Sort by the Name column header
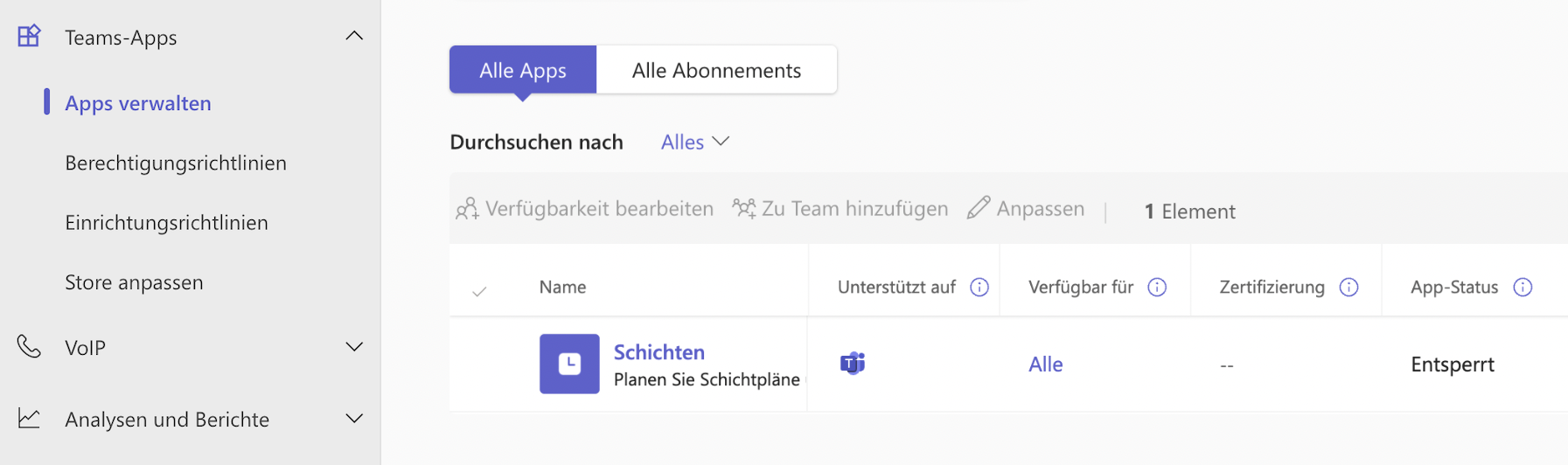 click(x=562, y=287)
